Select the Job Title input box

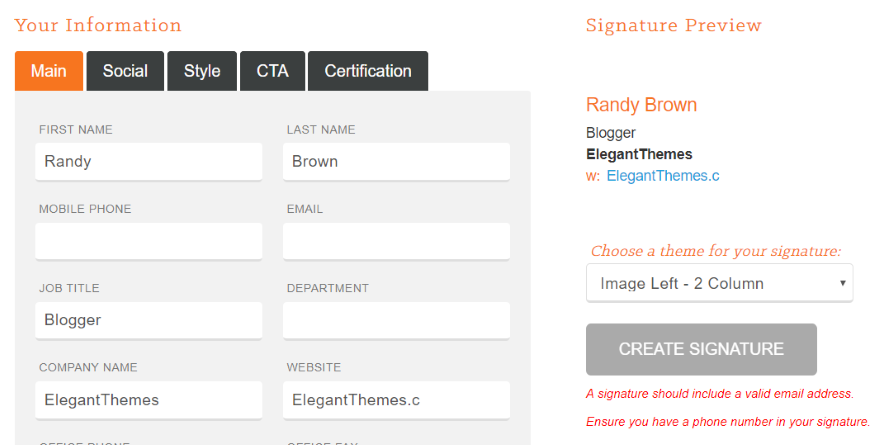148,320
